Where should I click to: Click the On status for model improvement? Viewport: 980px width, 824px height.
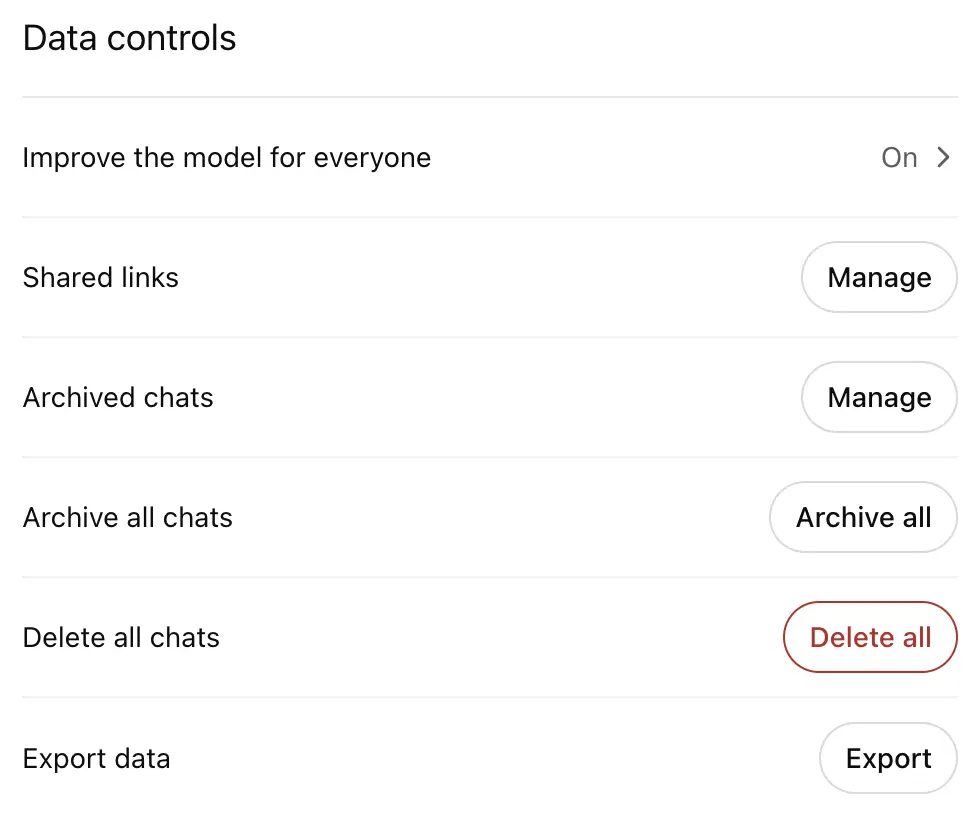pyautogui.click(x=899, y=158)
